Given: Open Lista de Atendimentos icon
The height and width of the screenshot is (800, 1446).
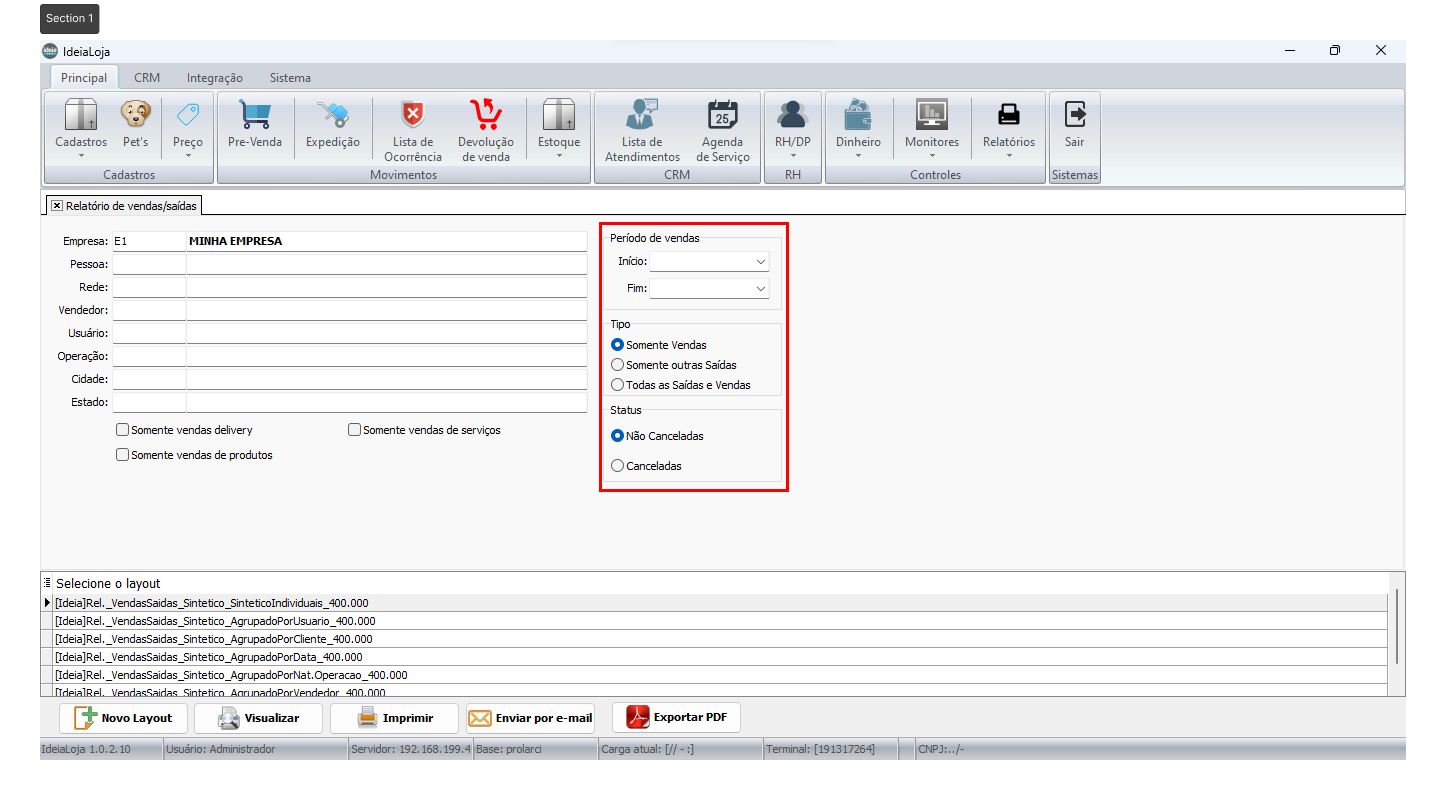Looking at the screenshot, I should [x=642, y=117].
